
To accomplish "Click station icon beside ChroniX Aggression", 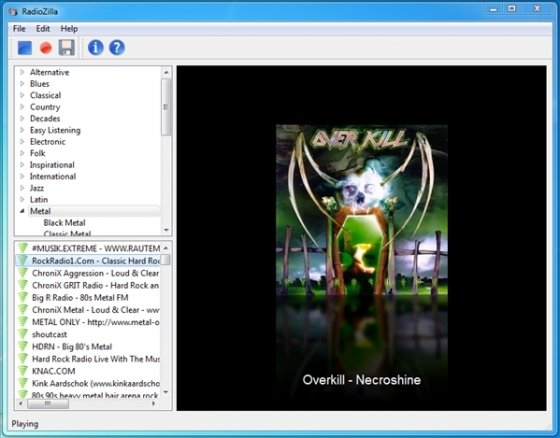I will [x=23, y=273].
